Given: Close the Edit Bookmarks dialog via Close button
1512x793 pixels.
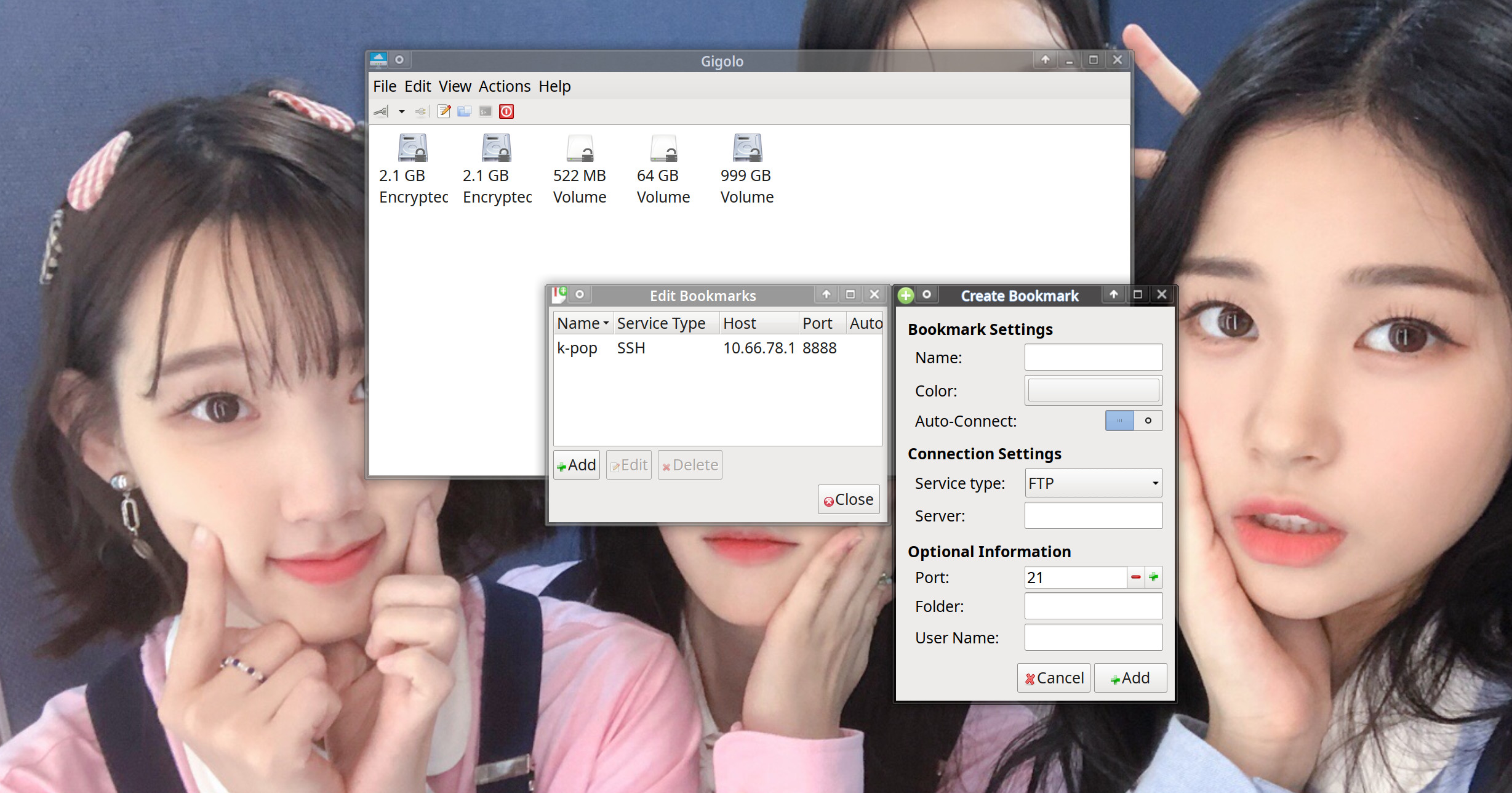Looking at the screenshot, I should point(849,499).
